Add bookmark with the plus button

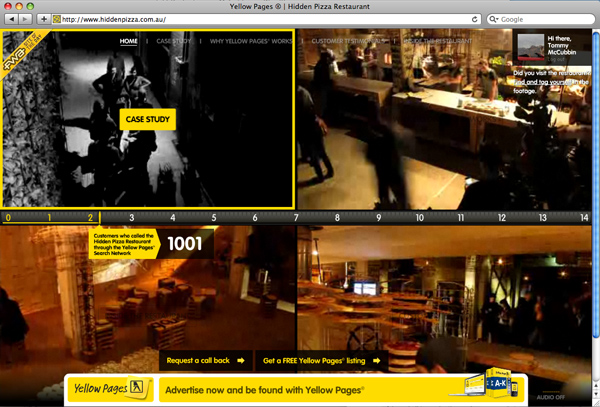(44, 19)
